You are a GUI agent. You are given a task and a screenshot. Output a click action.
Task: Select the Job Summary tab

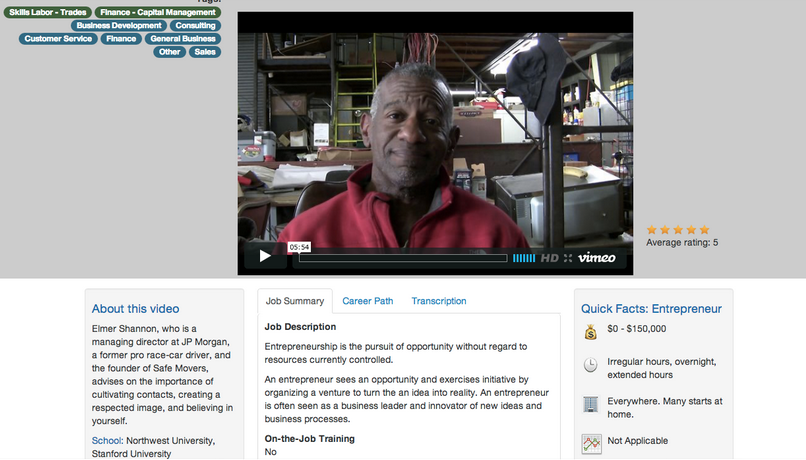pyautogui.click(x=294, y=301)
